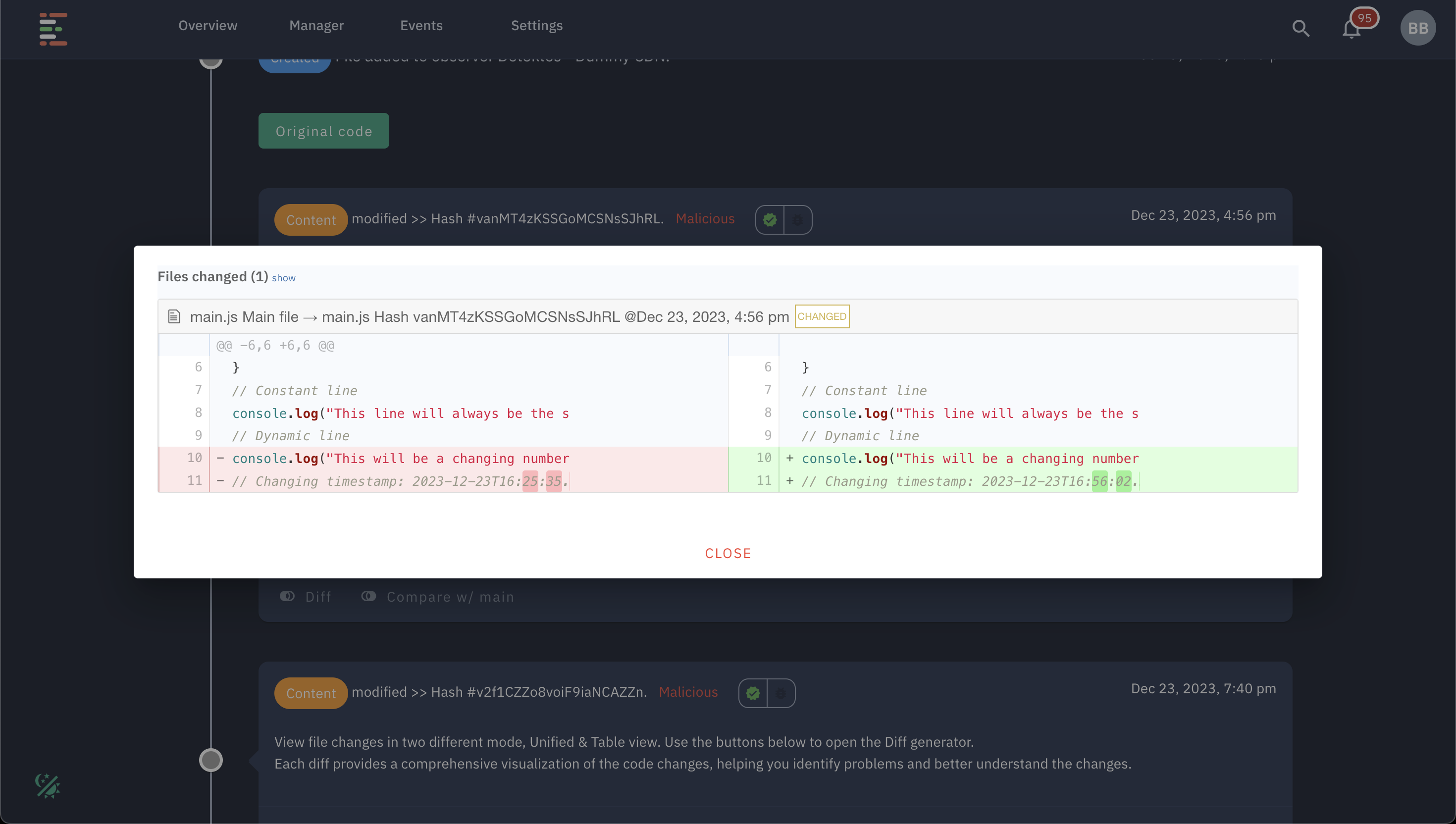Mark hash v2f1CZZo8voiF9iaNCAZZn as safe with green check
This screenshot has height=824, width=1456.
(753, 693)
